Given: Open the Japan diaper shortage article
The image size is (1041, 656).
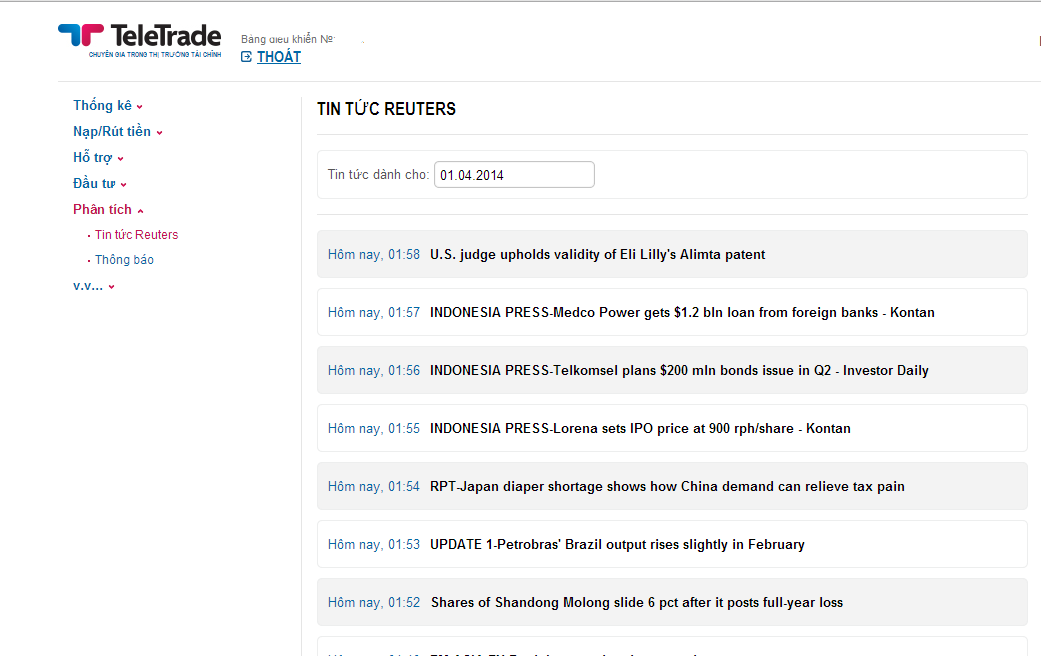Looking at the screenshot, I should 667,487.
